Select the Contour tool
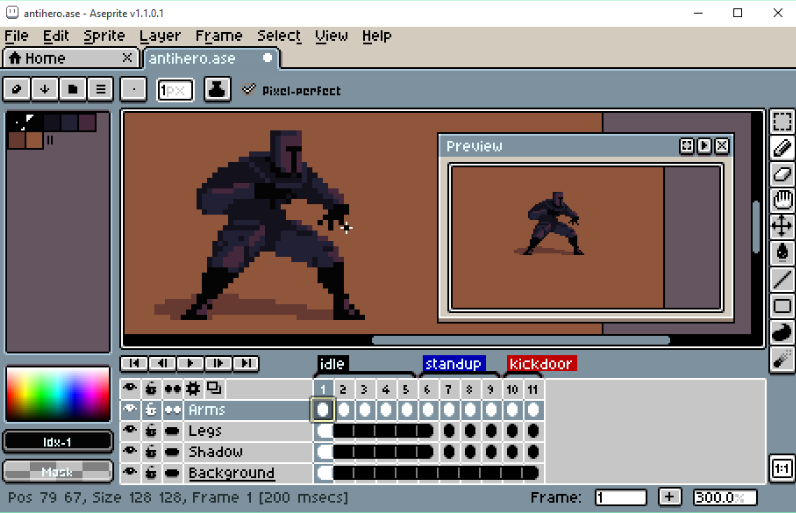 coord(782,333)
